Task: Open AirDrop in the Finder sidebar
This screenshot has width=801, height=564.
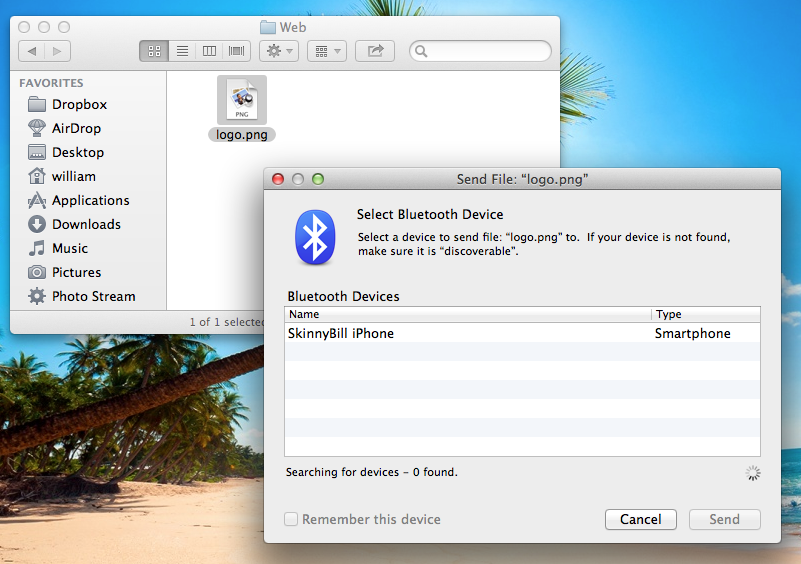Action: [76, 128]
